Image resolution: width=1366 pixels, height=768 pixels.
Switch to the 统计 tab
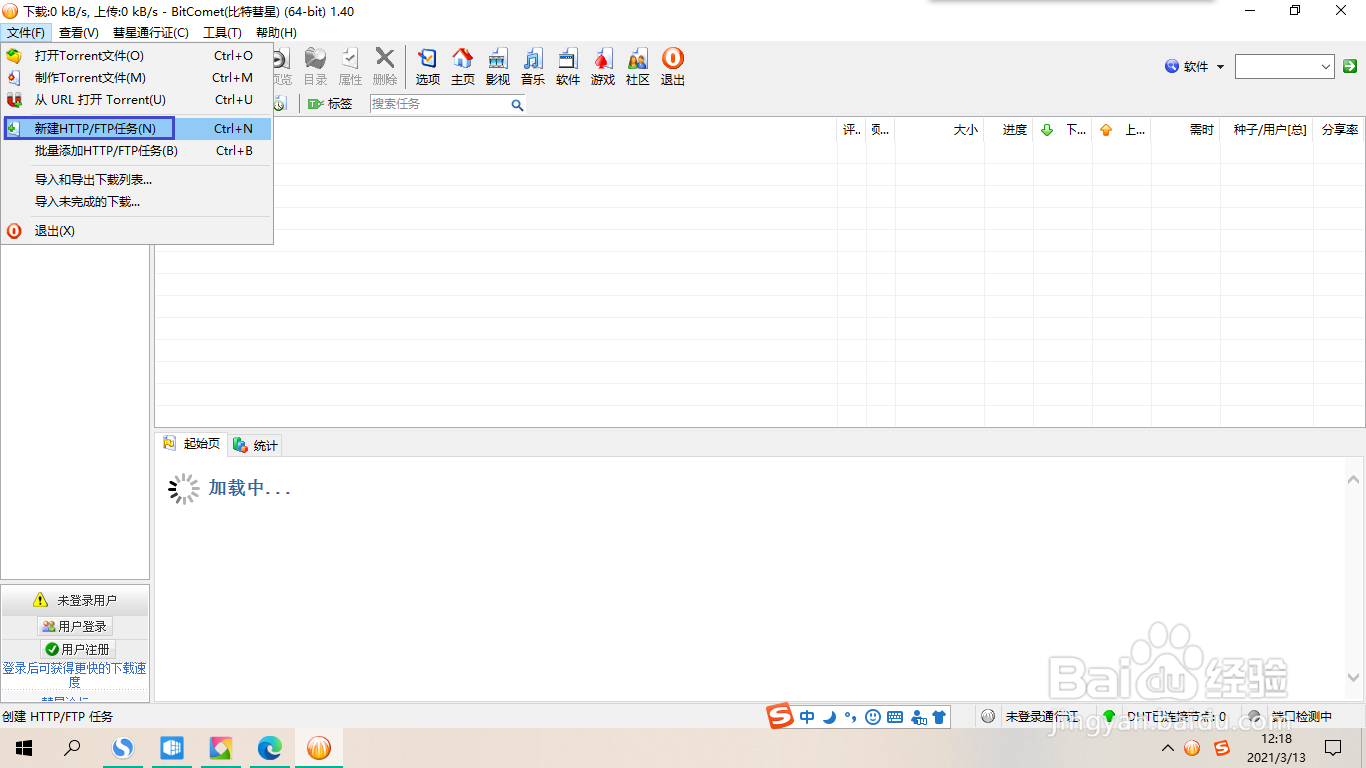coord(255,445)
